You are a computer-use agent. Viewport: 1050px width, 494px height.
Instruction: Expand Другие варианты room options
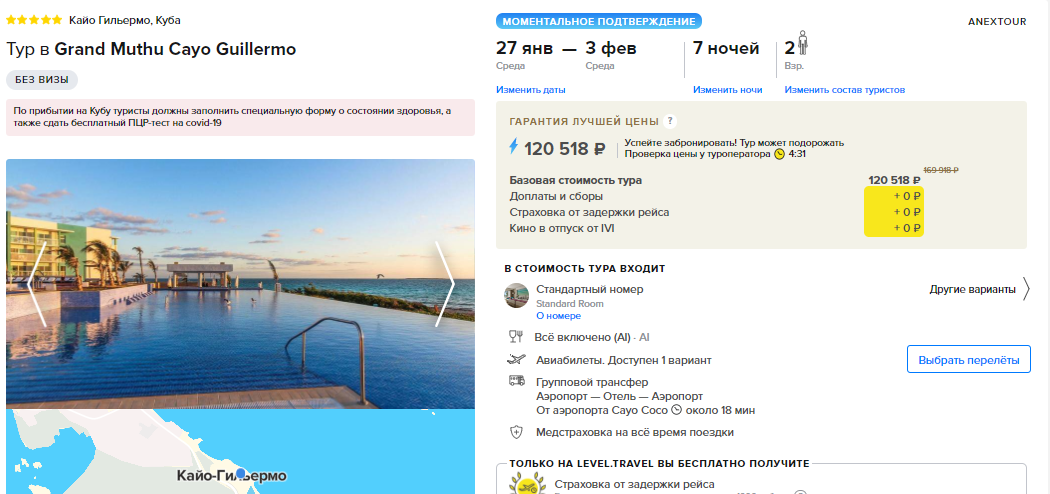click(979, 290)
